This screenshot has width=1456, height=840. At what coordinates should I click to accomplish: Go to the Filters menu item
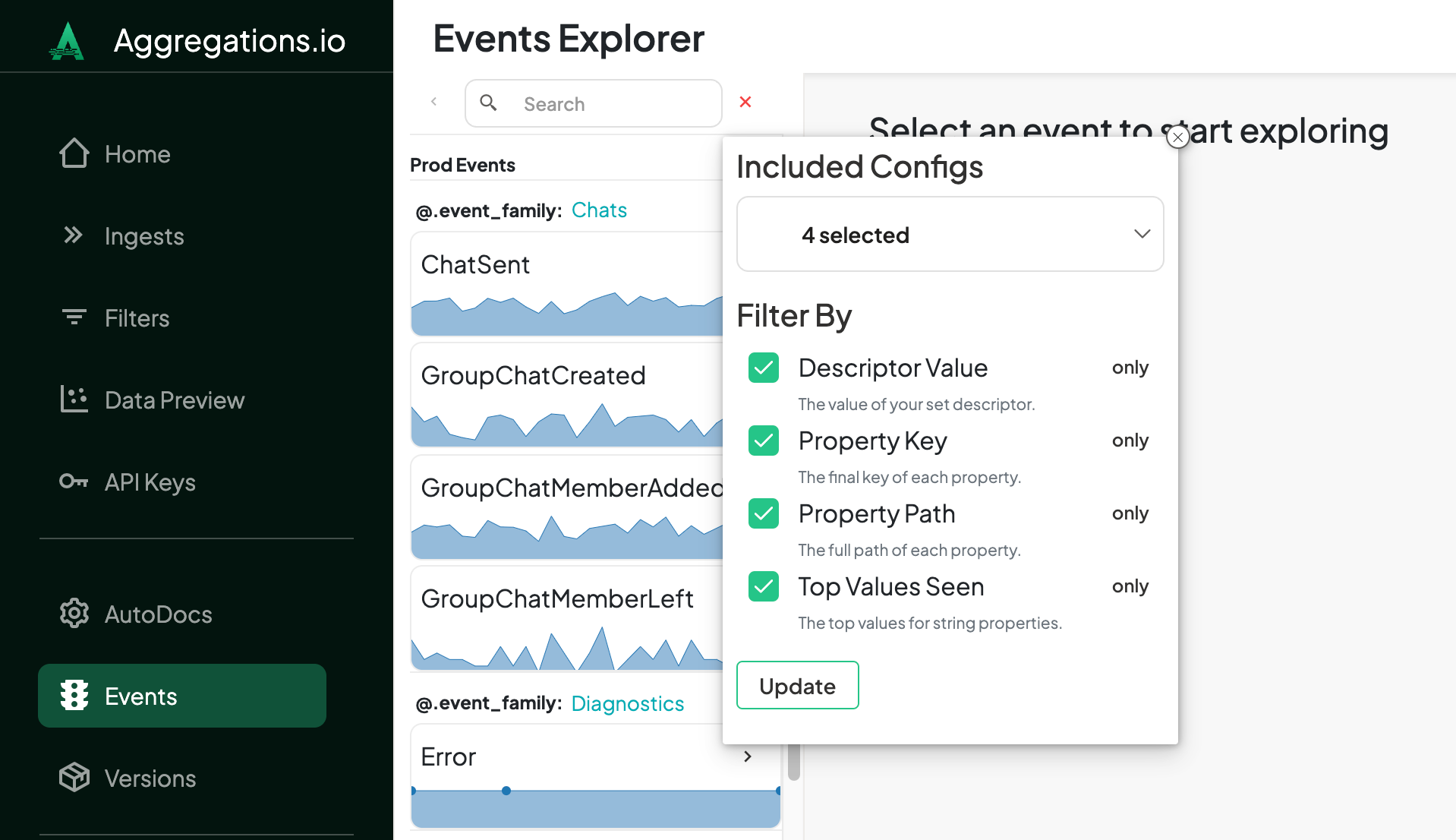137,317
